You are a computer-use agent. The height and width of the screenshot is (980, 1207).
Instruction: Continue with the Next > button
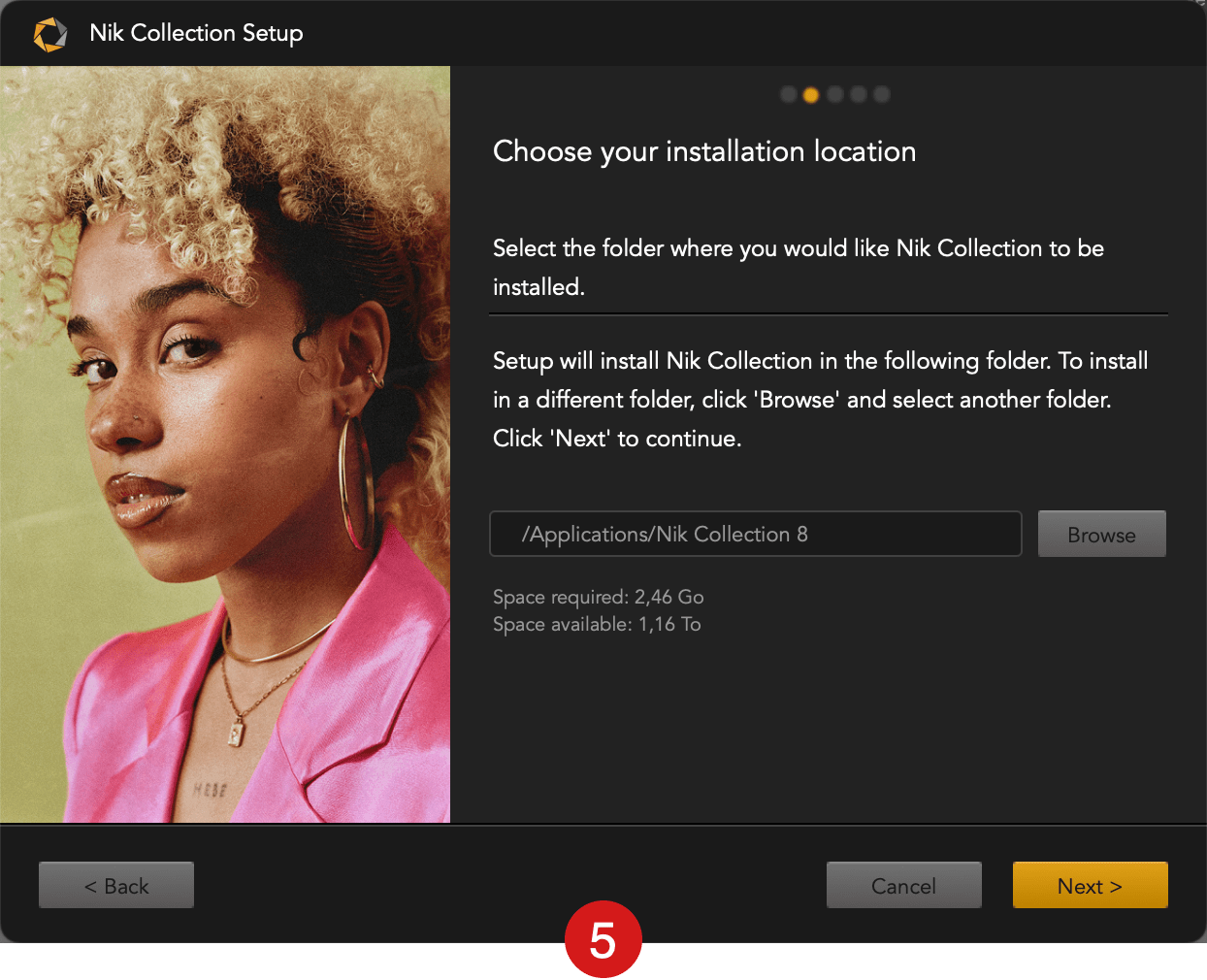[1091, 885]
